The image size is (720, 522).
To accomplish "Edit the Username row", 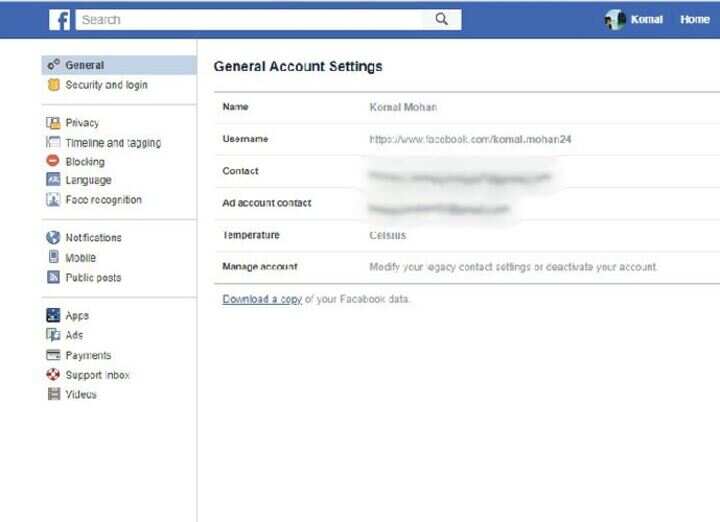I will [467, 139].
